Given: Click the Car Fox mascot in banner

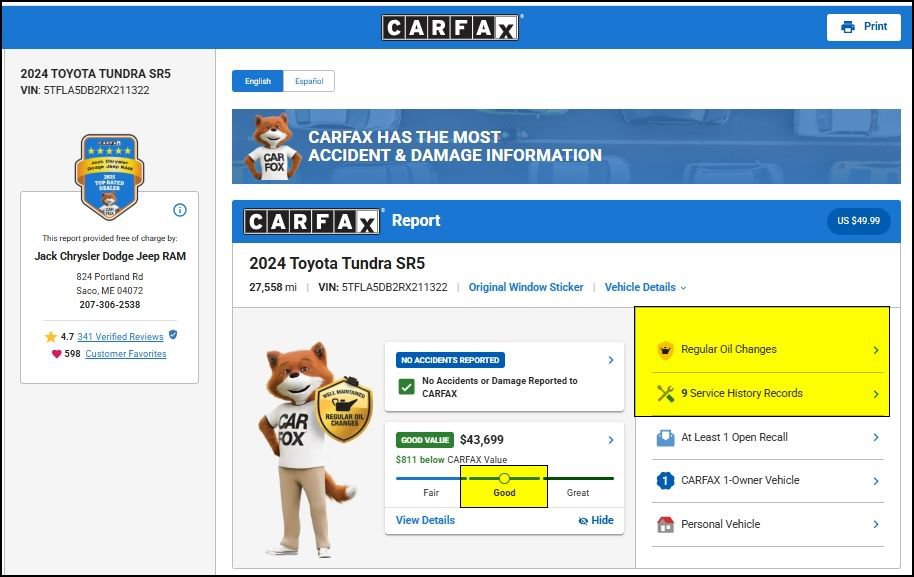Looking at the screenshot, I should pyautogui.click(x=273, y=146).
